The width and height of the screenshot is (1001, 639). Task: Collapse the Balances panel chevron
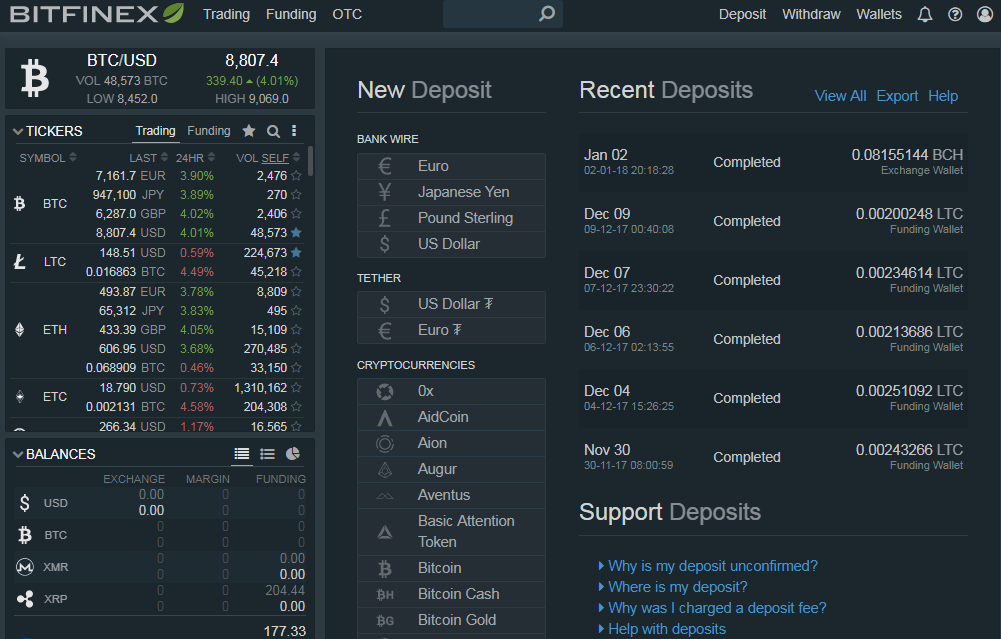click(x=18, y=454)
